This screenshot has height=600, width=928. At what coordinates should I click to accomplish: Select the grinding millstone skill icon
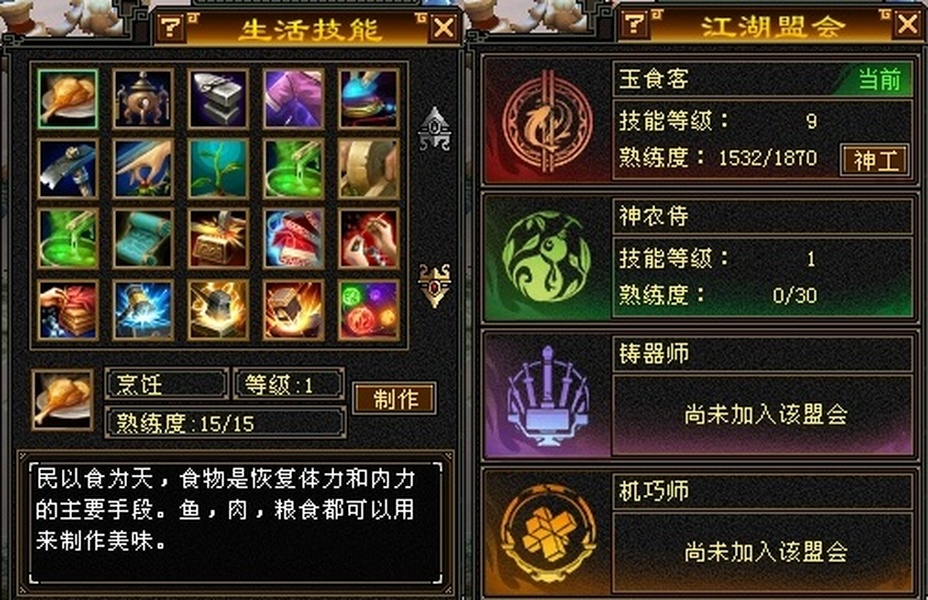[369, 169]
